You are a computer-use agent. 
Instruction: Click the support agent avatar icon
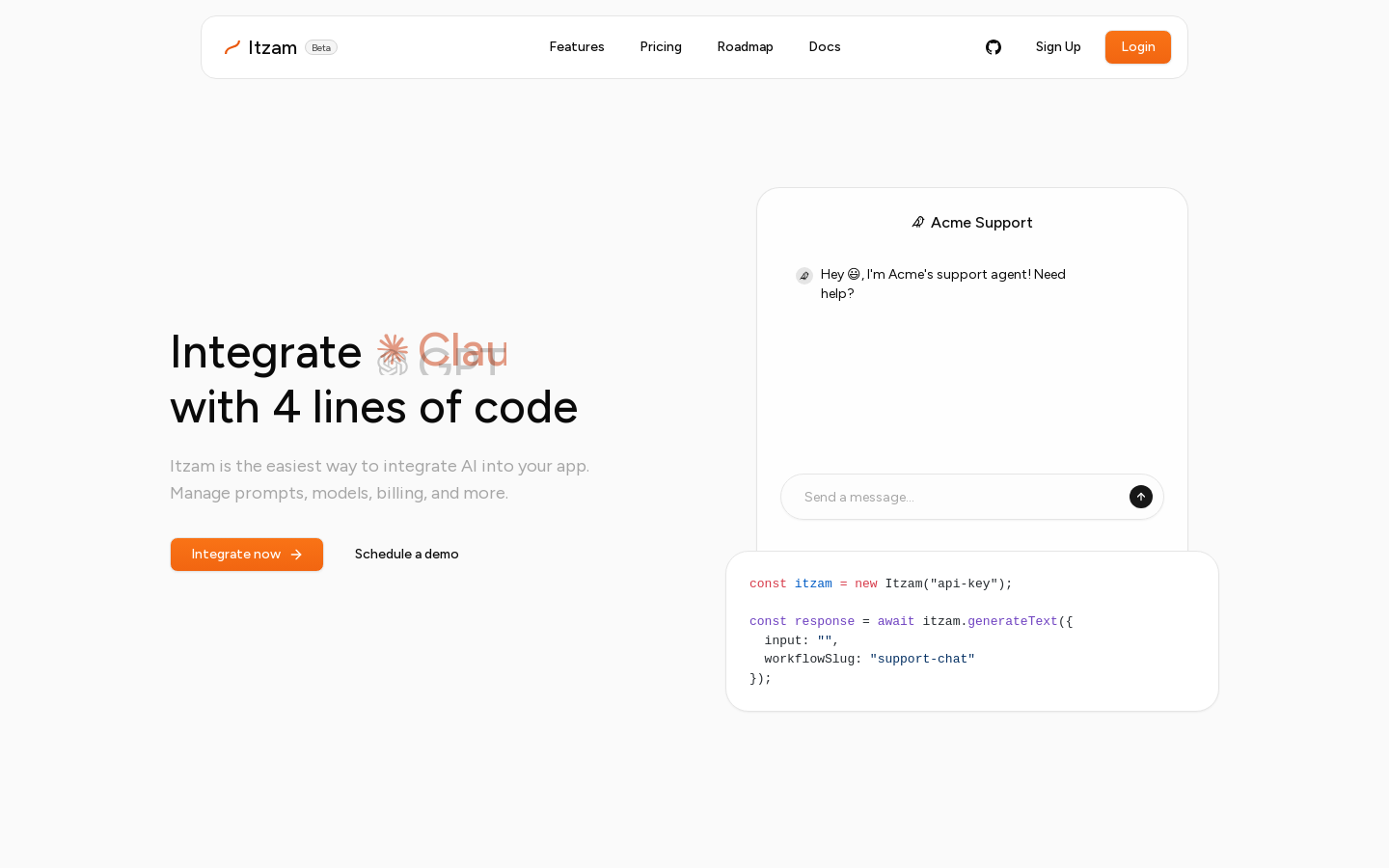point(804,276)
